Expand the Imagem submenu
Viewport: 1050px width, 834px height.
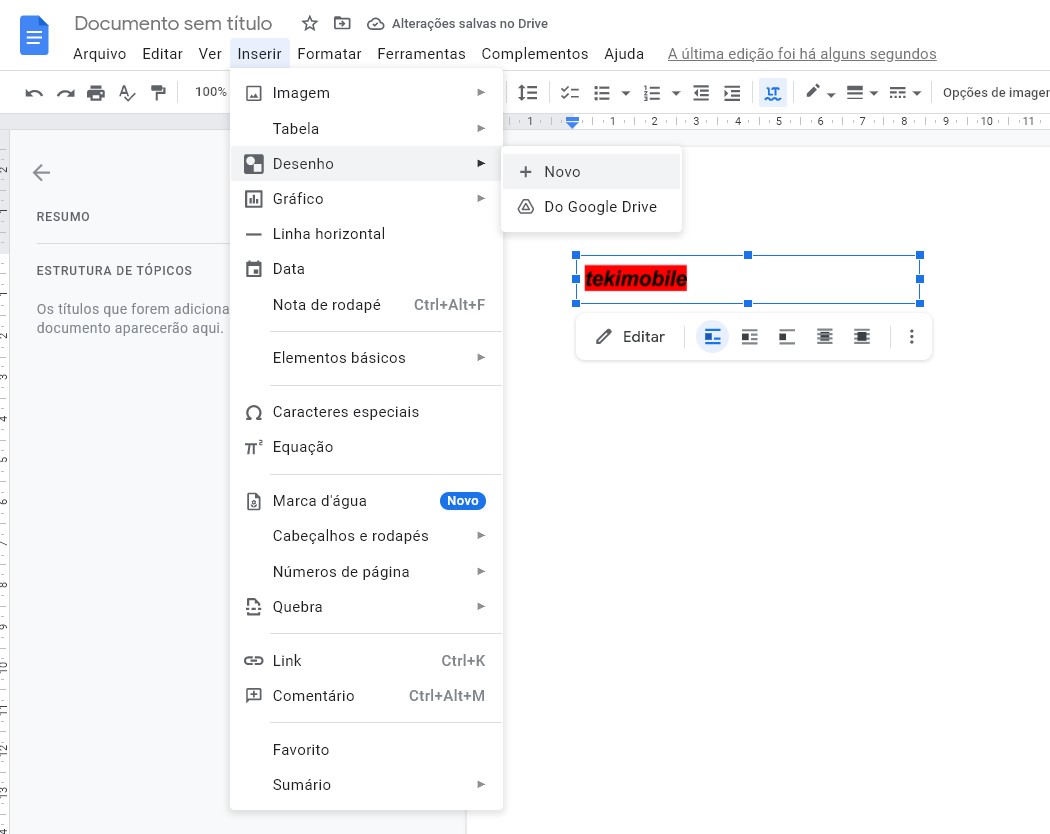pyautogui.click(x=366, y=92)
